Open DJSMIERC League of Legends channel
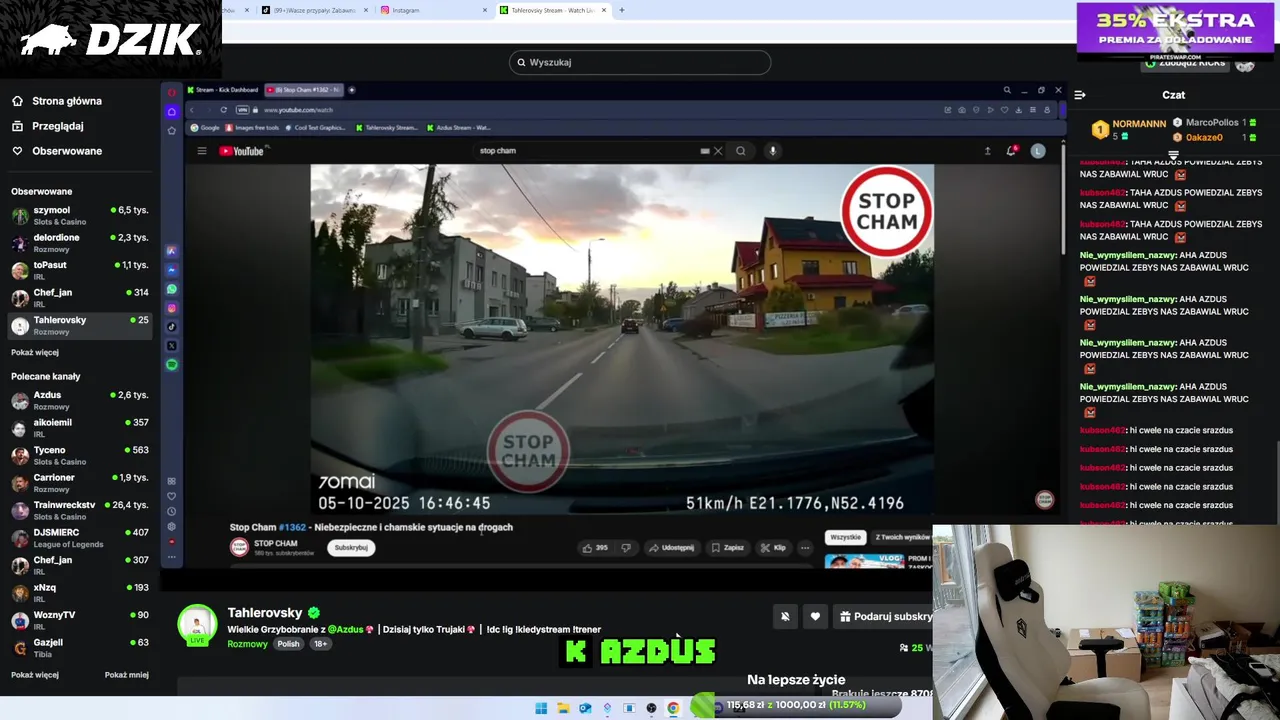The image size is (1280, 720). (80, 537)
